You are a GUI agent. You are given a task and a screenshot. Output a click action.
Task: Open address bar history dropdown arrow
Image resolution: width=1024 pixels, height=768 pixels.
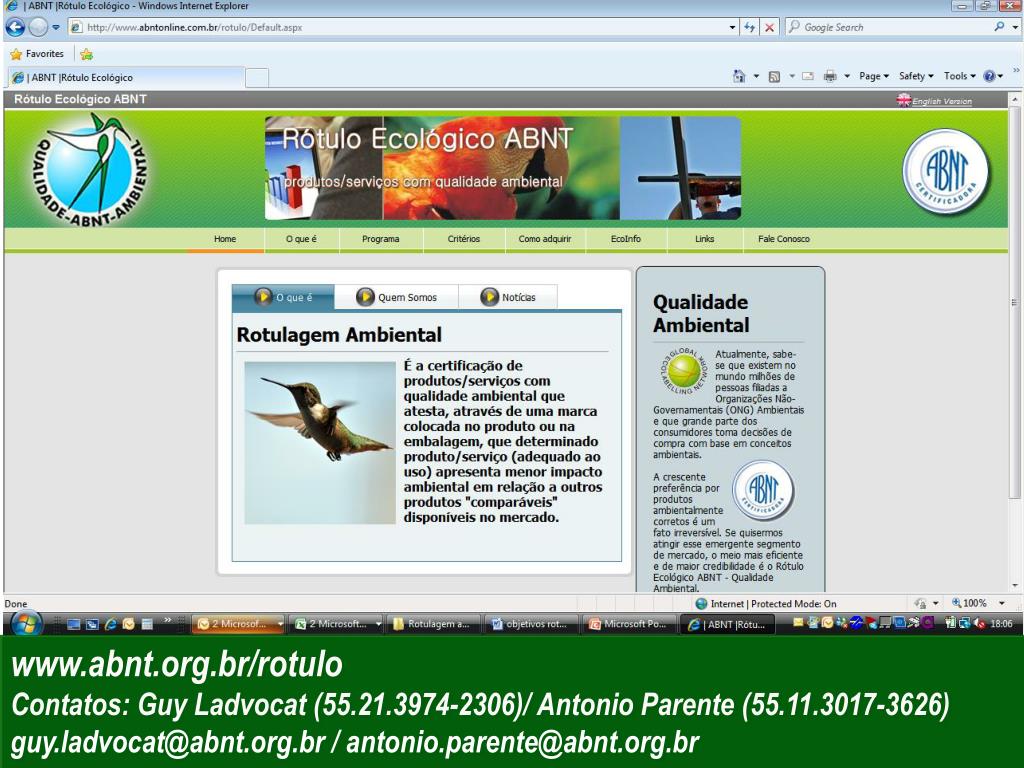(732, 27)
